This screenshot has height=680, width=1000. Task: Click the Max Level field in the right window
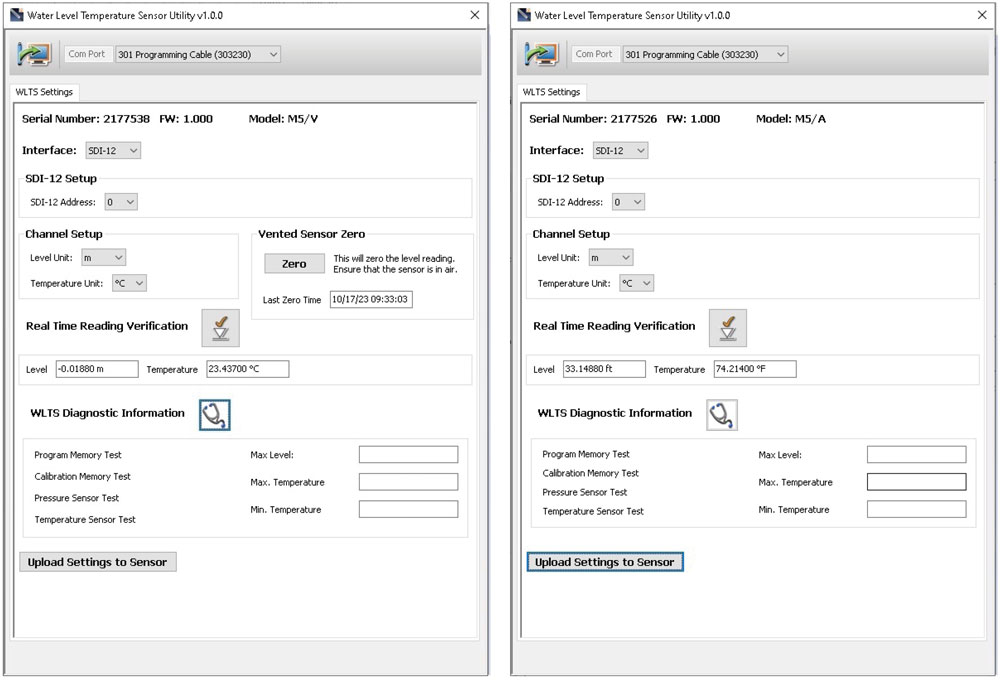(x=916, y=454)
